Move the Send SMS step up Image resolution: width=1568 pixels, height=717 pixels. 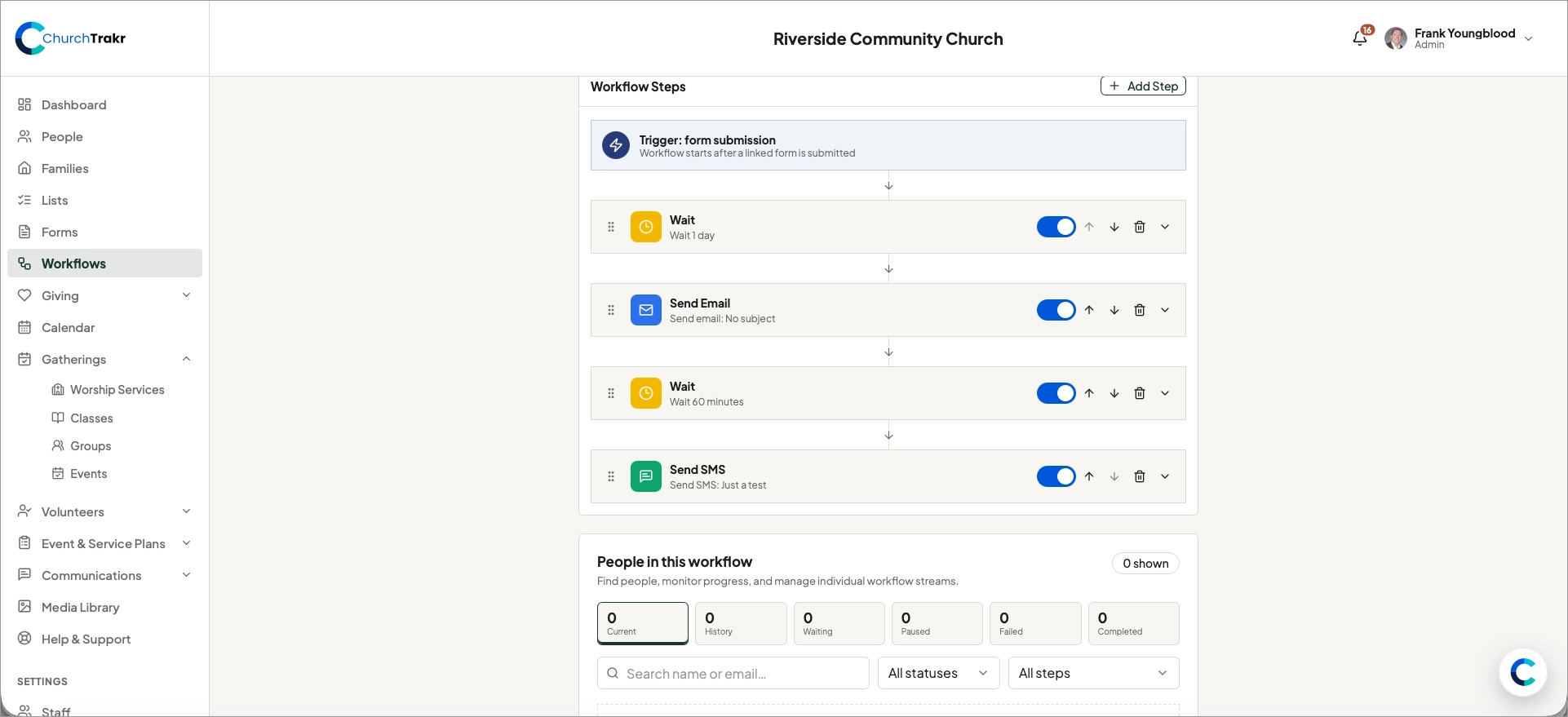pyautogui.click(x=1089, y=476)
